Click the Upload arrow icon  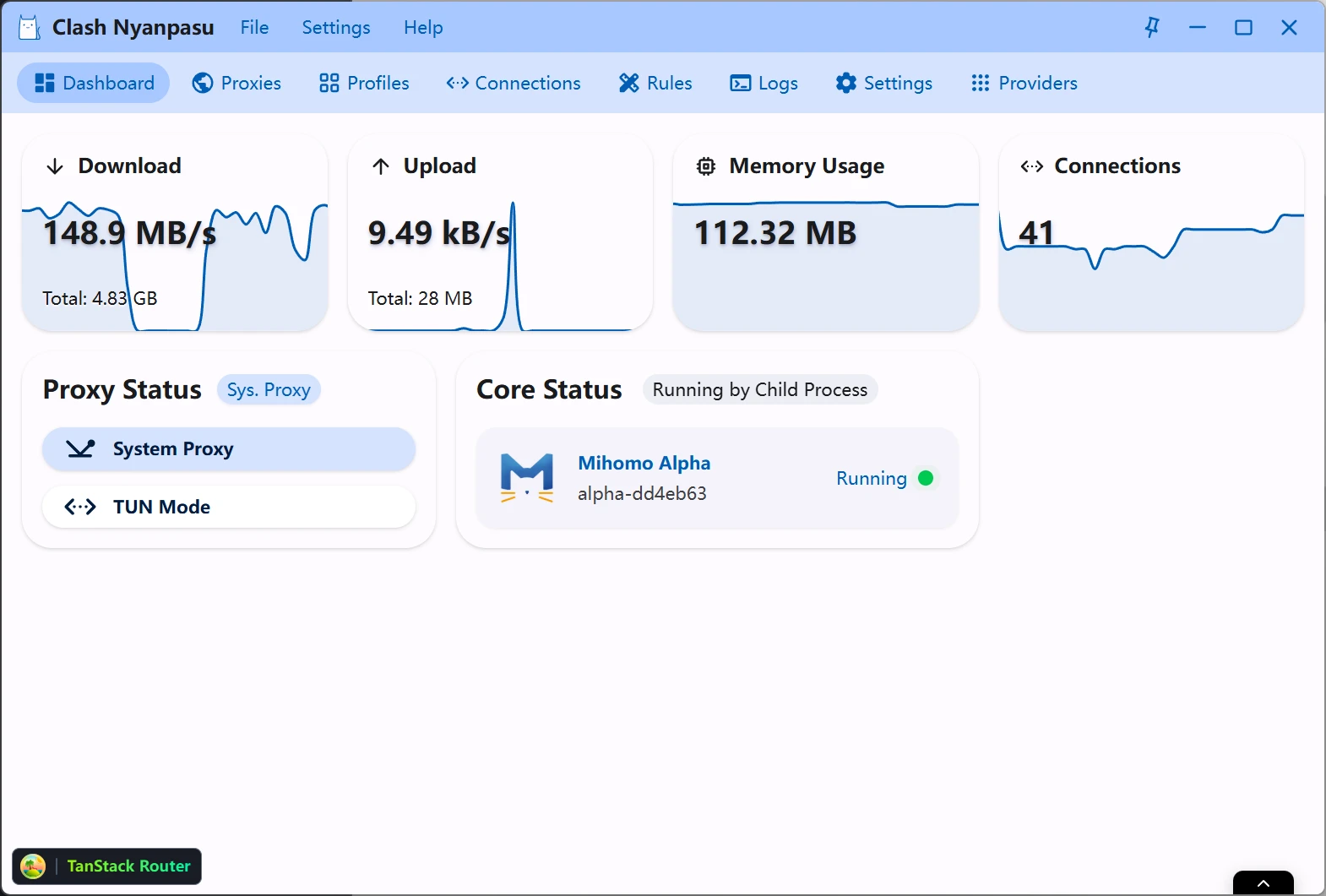[x=381, y=166]
